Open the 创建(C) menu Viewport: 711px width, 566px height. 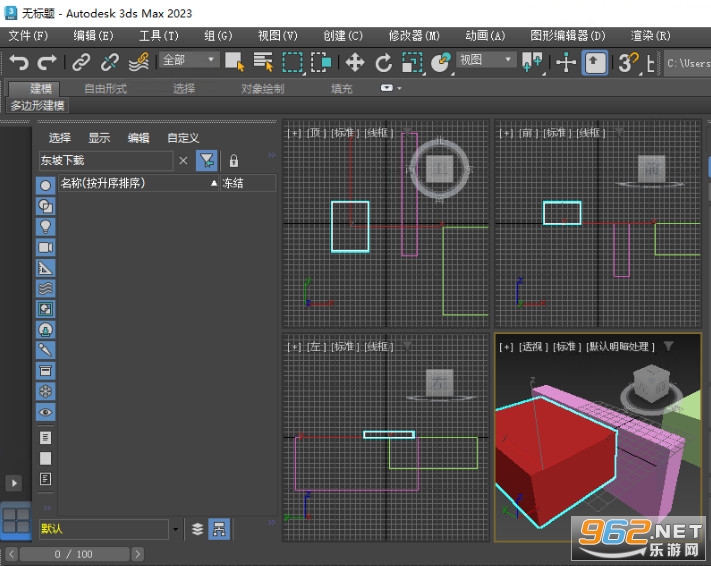point(343,35)
